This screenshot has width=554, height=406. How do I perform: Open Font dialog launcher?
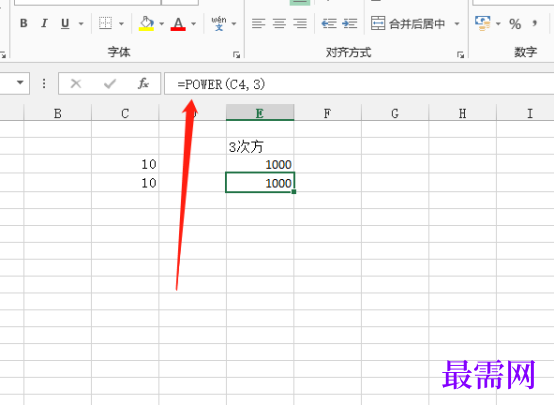(x=236, y=54)
